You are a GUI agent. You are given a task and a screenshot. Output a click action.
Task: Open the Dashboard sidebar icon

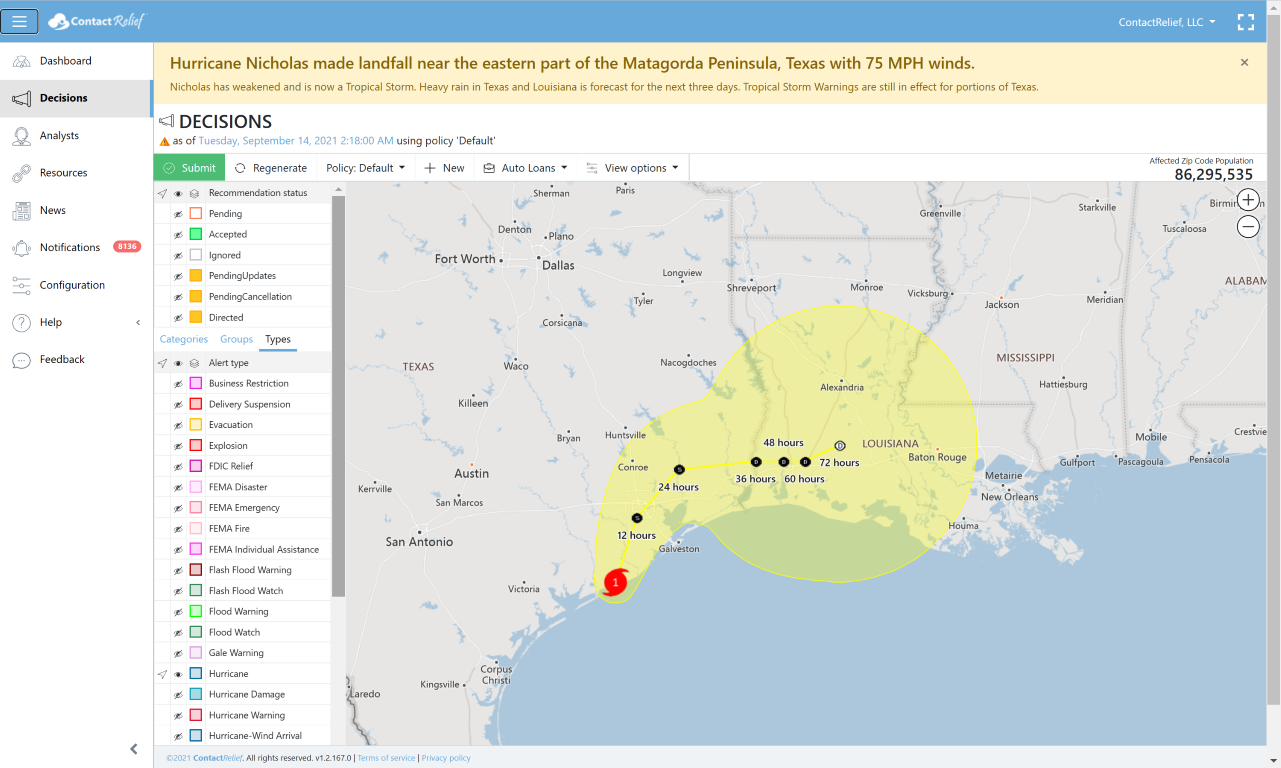tap(21, 61)
